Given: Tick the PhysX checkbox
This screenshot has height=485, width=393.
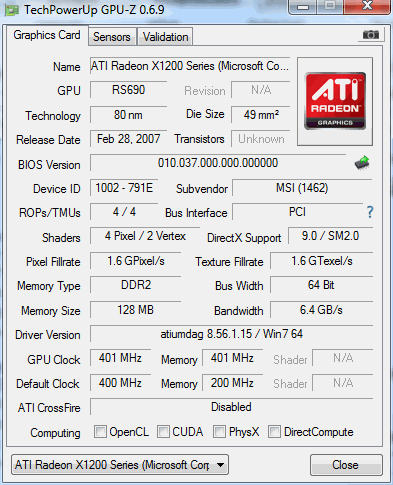Looking at the screenshot, I should click(x=219, y=432).
